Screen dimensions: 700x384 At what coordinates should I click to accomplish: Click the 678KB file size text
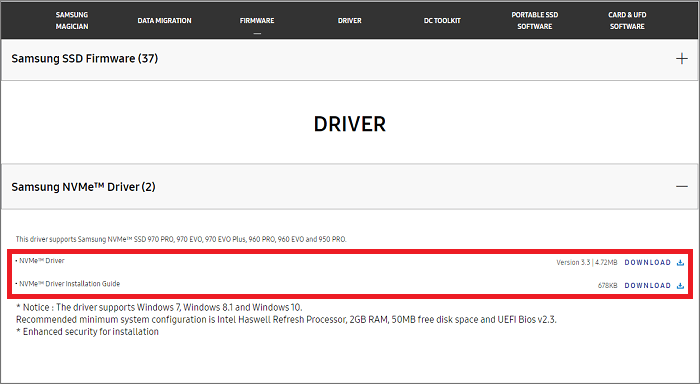tap(608, 286)
